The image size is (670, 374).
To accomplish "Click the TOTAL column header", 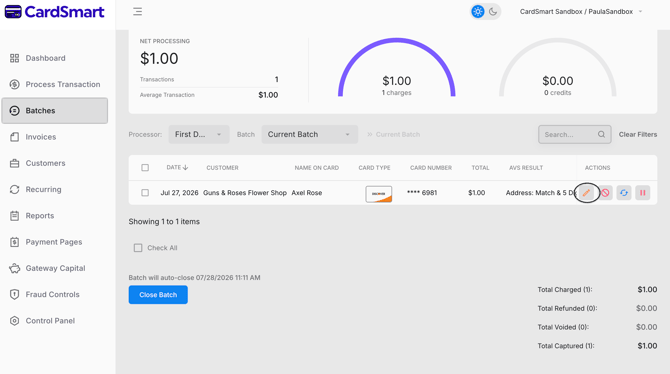I will (480, 168).
